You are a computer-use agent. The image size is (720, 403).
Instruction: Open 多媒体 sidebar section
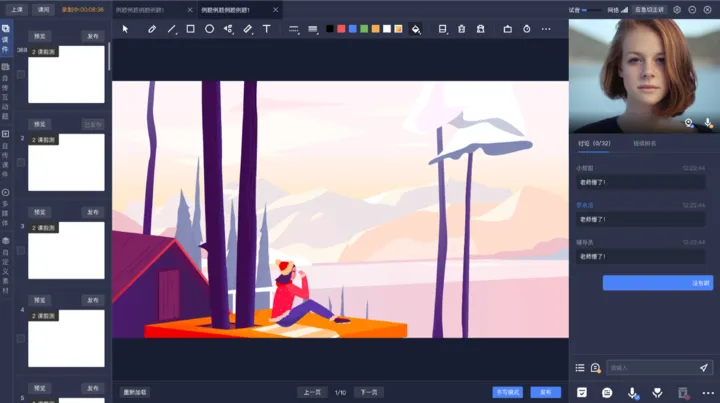pyautogui.click(x=6, y=208)
